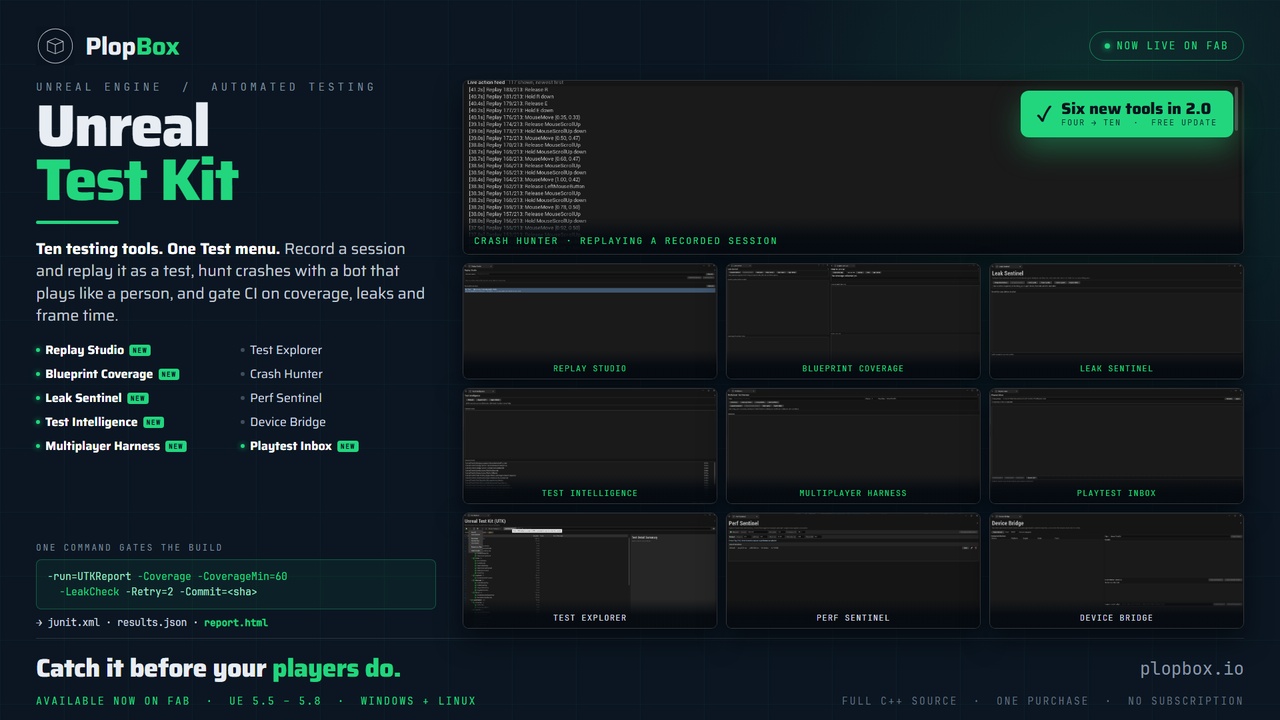Open the Test Intelligence screenshot

(590, 446)
